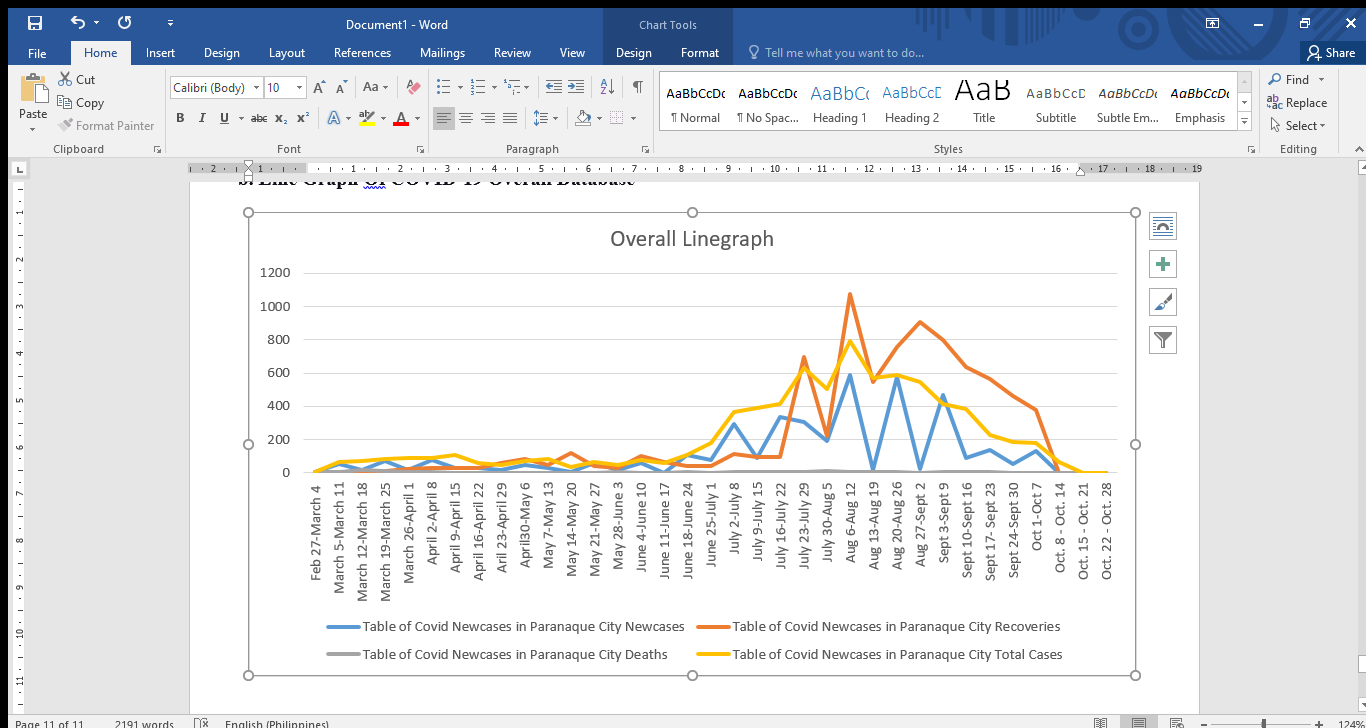The width and height of the screenshot is (1366, 728).
Task: Toggle Align Left paragraph alignment
Action: 443,118
